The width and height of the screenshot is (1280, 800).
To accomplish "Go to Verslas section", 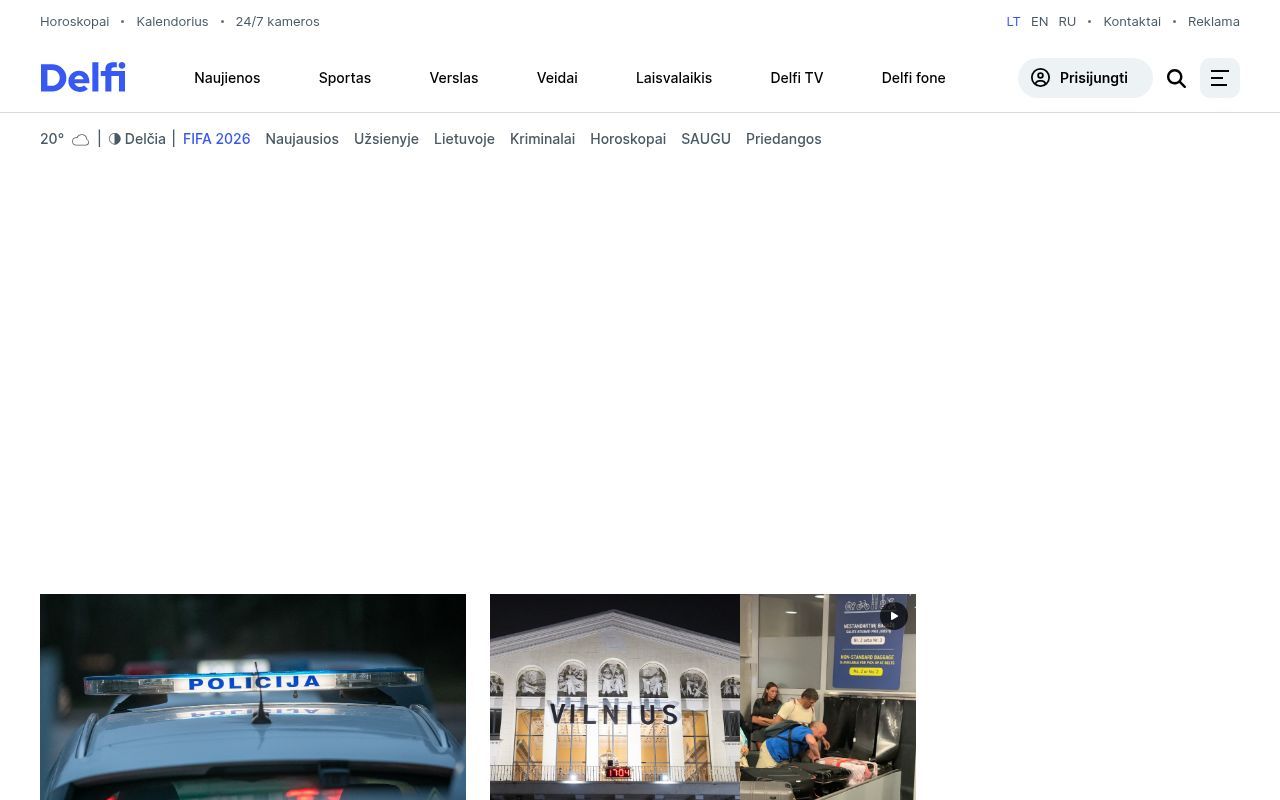I will [x=454, y=78].
